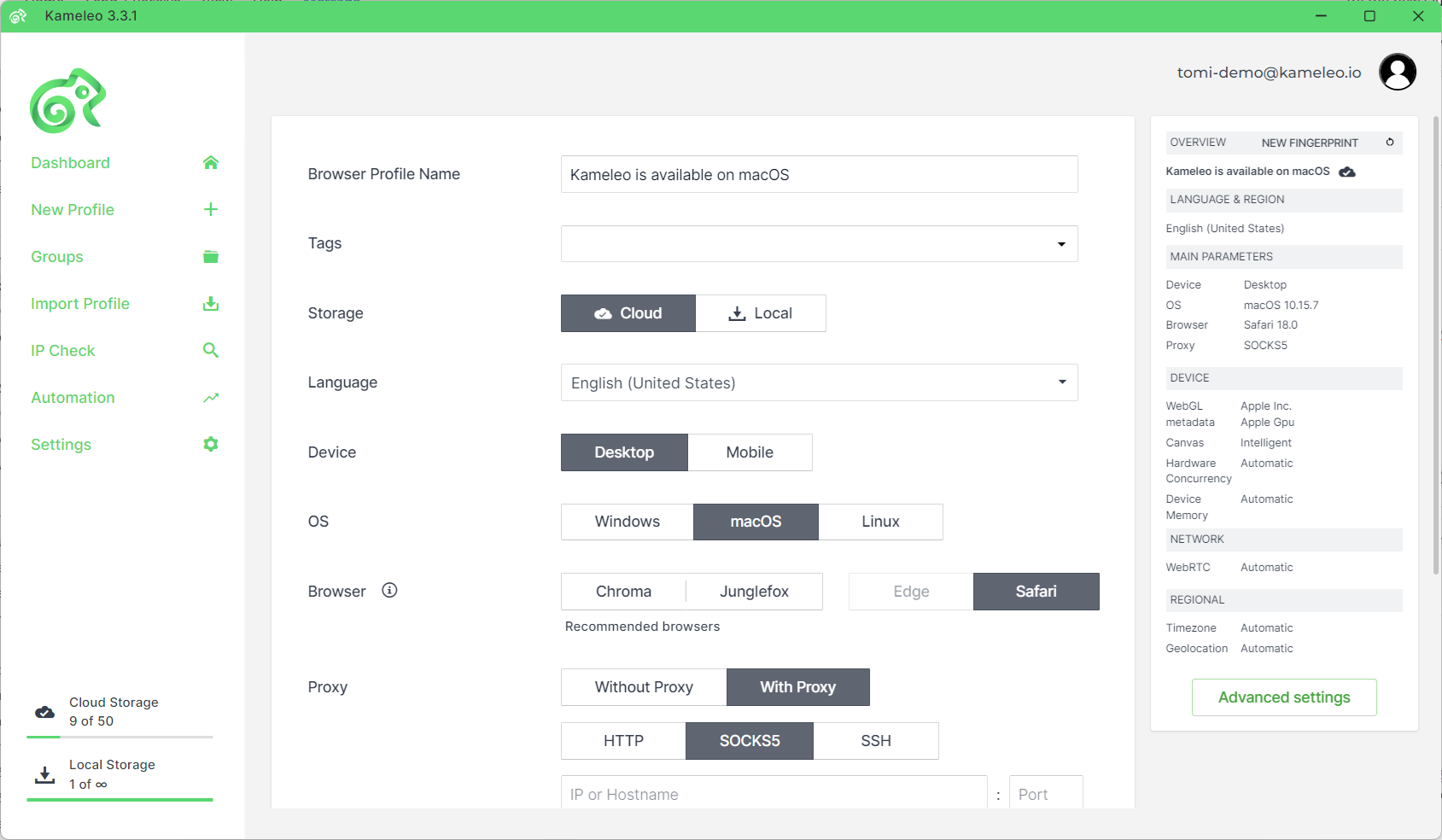Click the IP or Hostname field
Viewport: 1442px width, 840px height.
(773, 794)
